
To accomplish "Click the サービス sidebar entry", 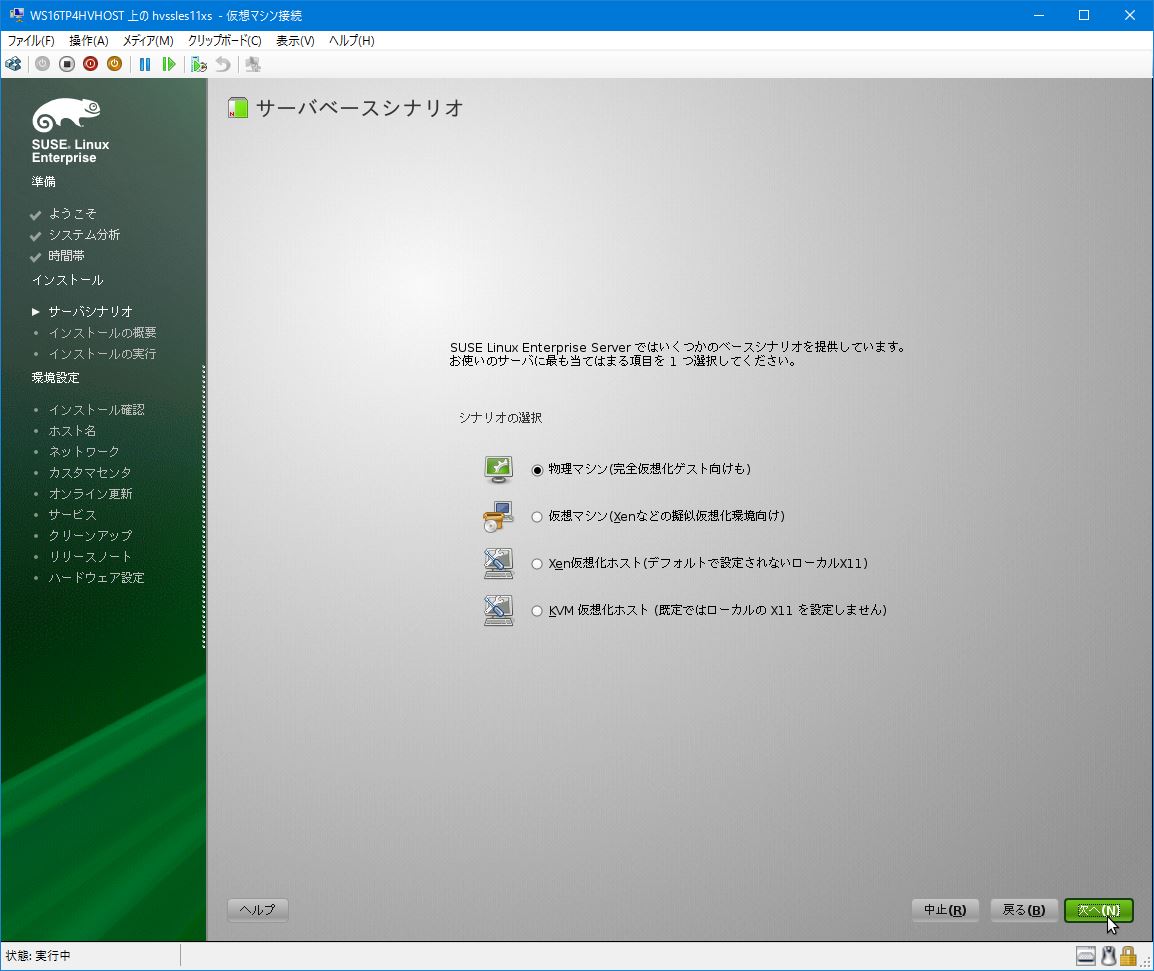I will point(72,515).
